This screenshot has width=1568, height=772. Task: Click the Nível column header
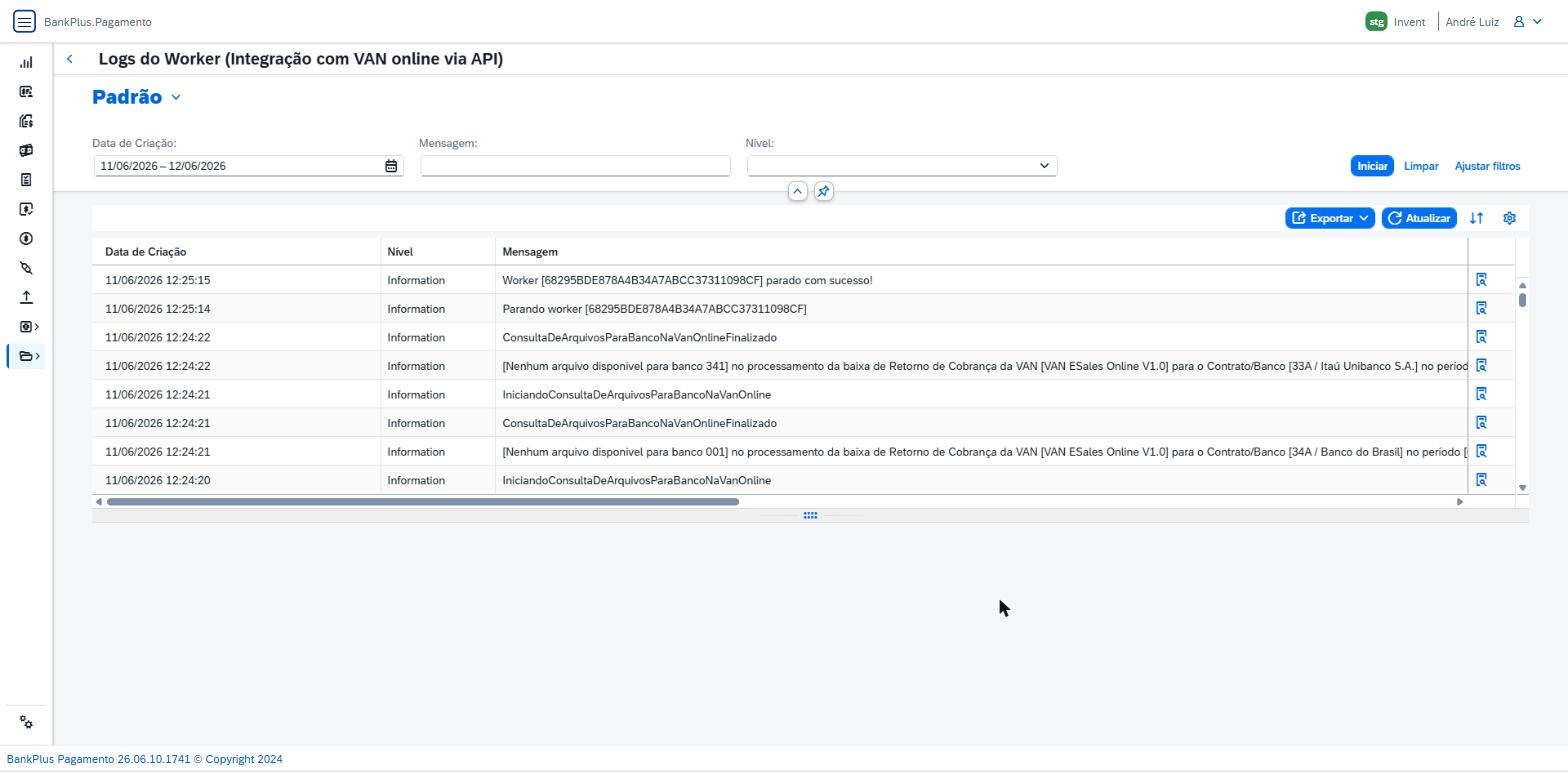click(x=438, y=252)
